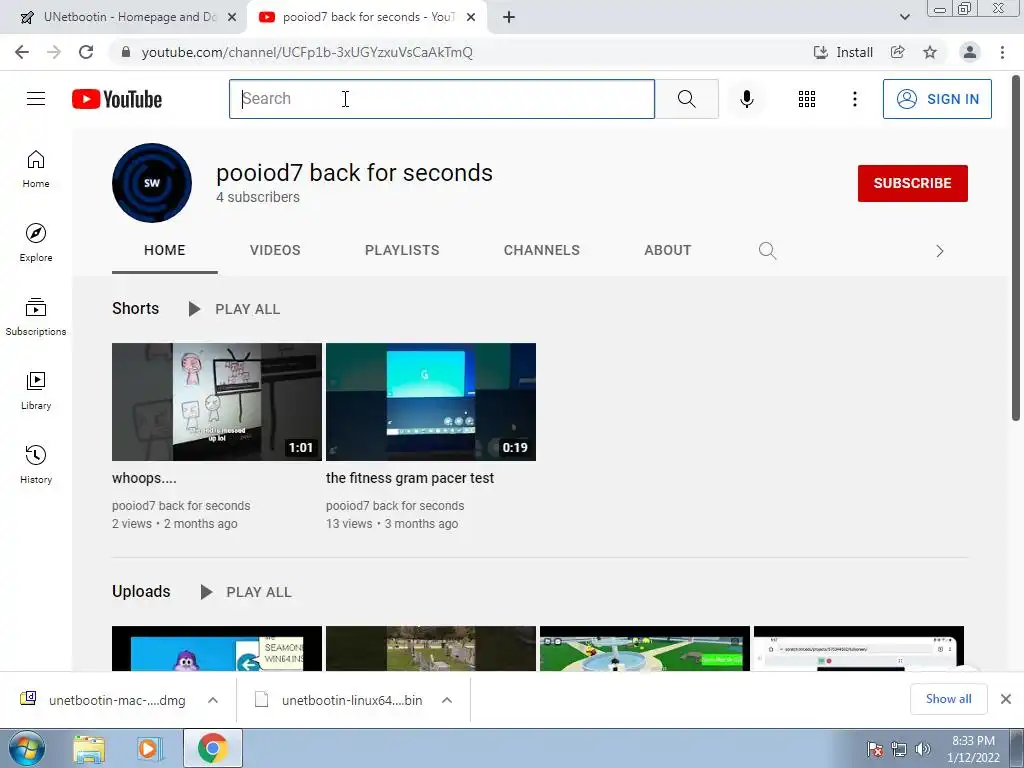
Task: Open the tab search dropdown arrow
Action: pos(904,17)
